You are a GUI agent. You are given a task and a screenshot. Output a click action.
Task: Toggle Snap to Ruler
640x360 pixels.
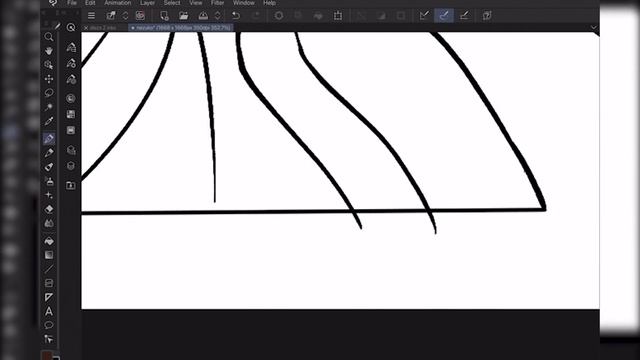pos(424,16)
